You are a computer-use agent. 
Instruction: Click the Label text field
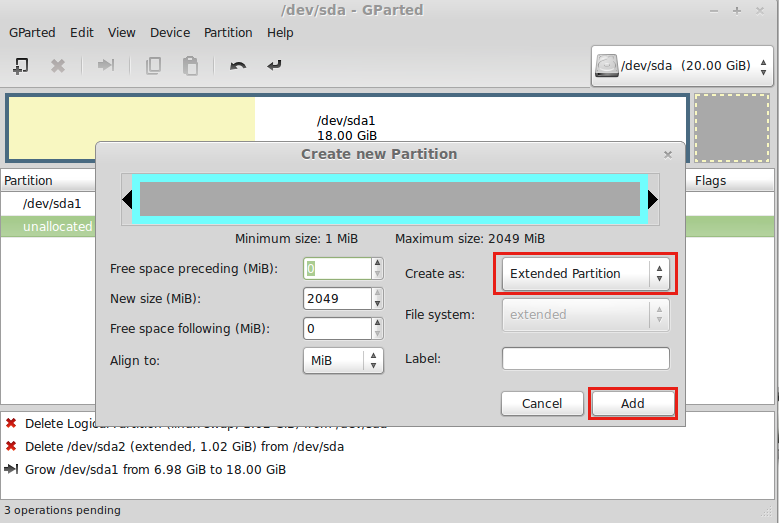(x=585, y=358)
